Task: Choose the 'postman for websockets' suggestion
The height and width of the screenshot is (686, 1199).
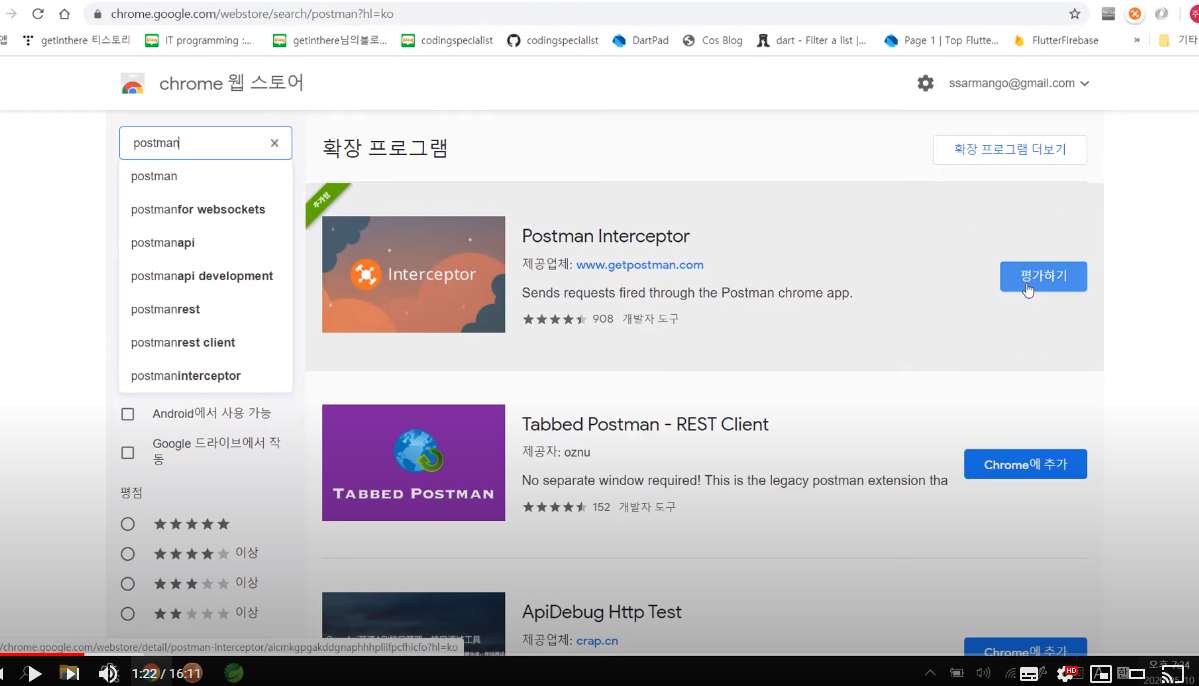Action: [206, 210]
